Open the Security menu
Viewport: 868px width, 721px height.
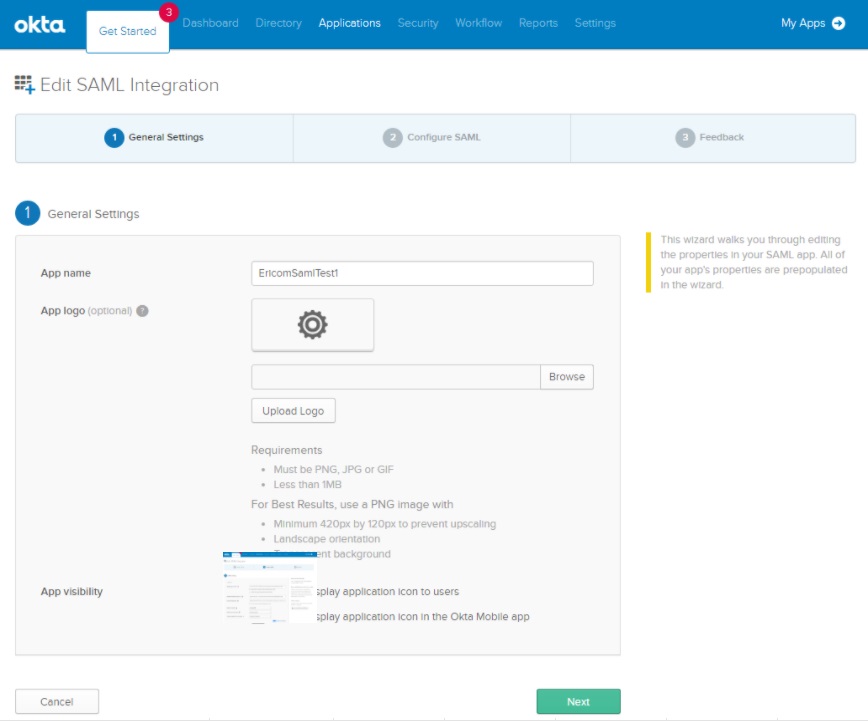coord(417,23)
